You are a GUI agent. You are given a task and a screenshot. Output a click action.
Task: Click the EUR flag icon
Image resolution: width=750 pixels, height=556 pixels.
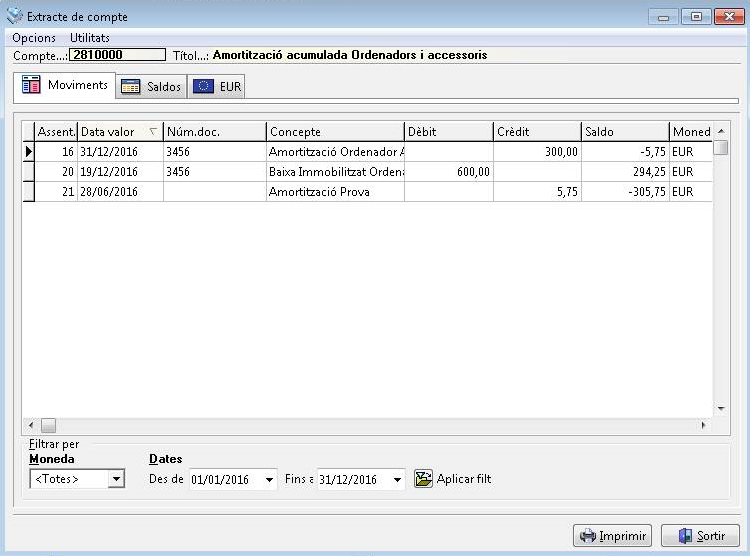203,86
